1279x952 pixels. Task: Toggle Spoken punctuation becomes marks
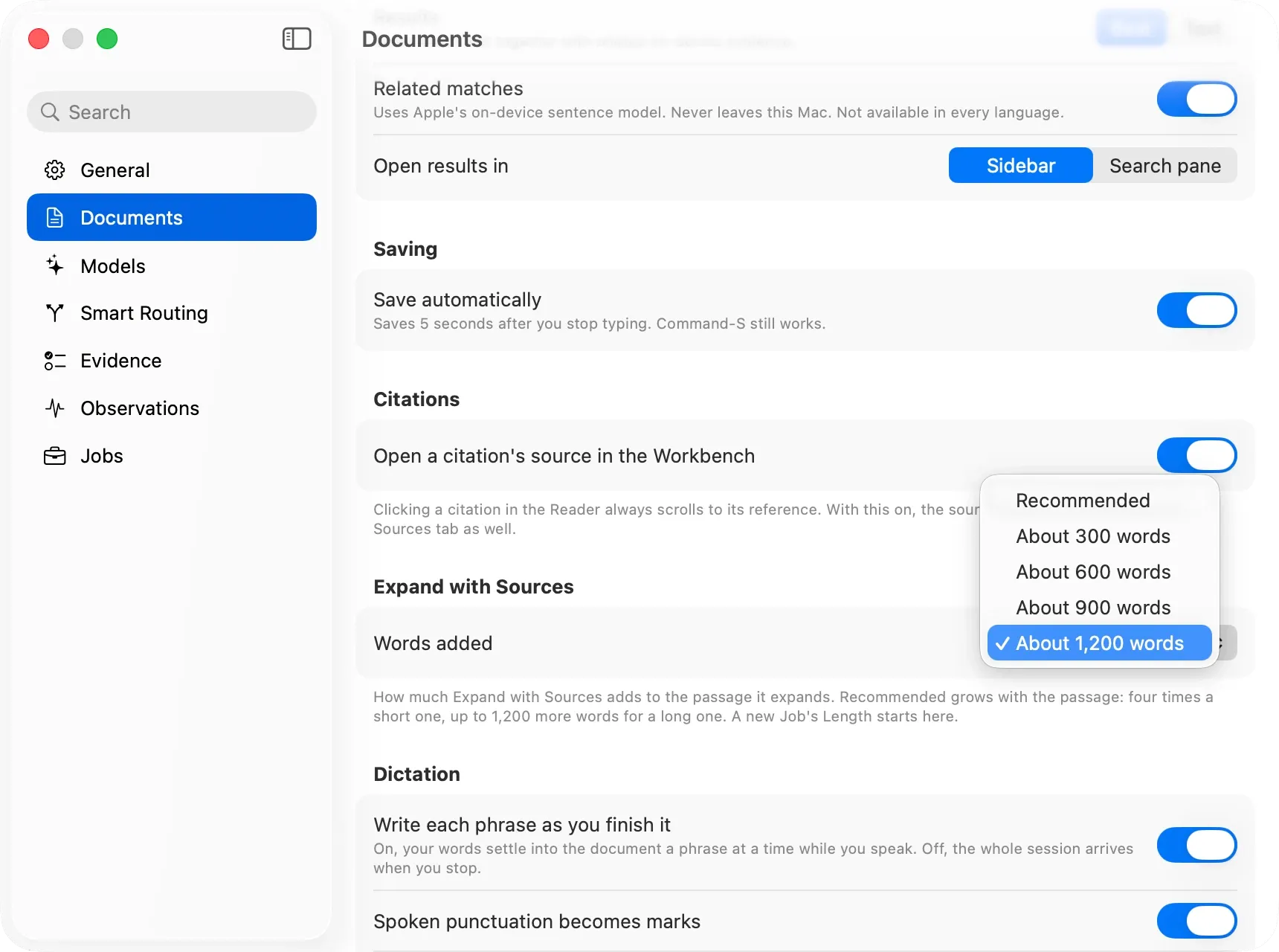pos(1196,921)
